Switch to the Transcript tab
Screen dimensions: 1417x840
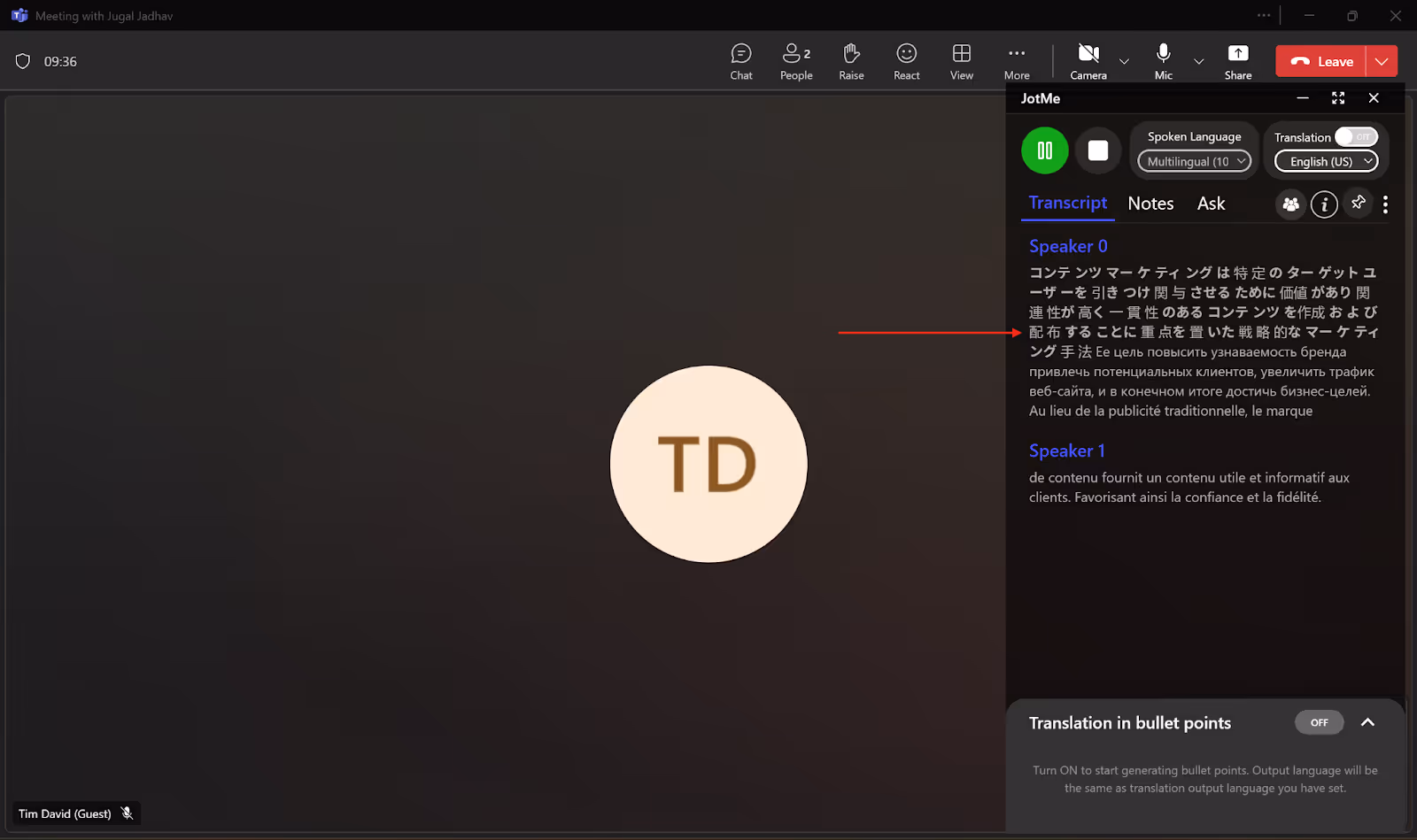point(1068,203)
